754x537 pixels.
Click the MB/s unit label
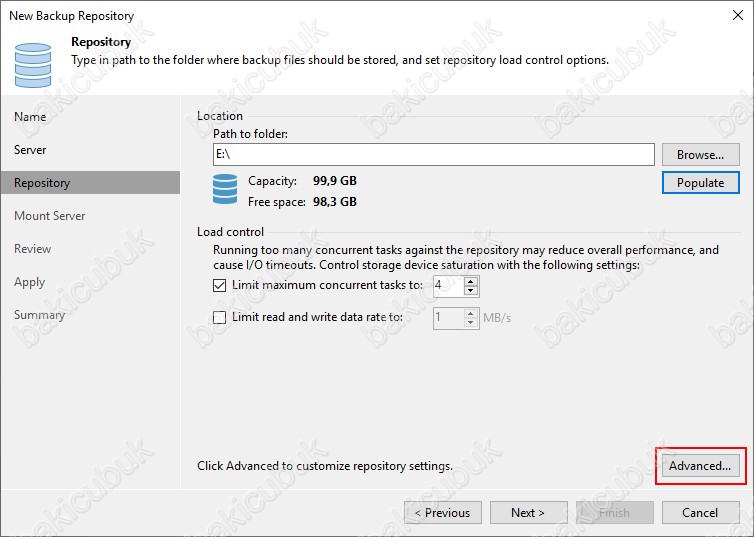[497, 318]
